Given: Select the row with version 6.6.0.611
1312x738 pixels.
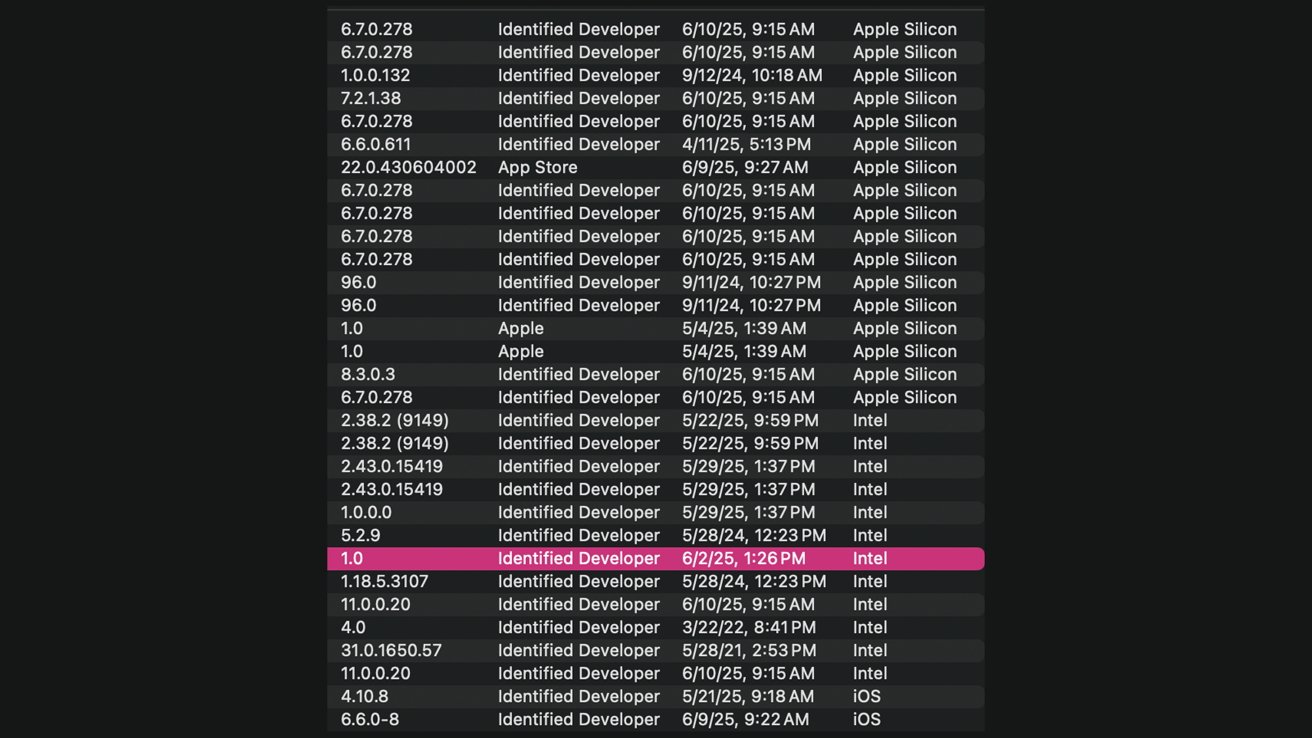Looking at the screenshot, I should [x=656, y=144].
